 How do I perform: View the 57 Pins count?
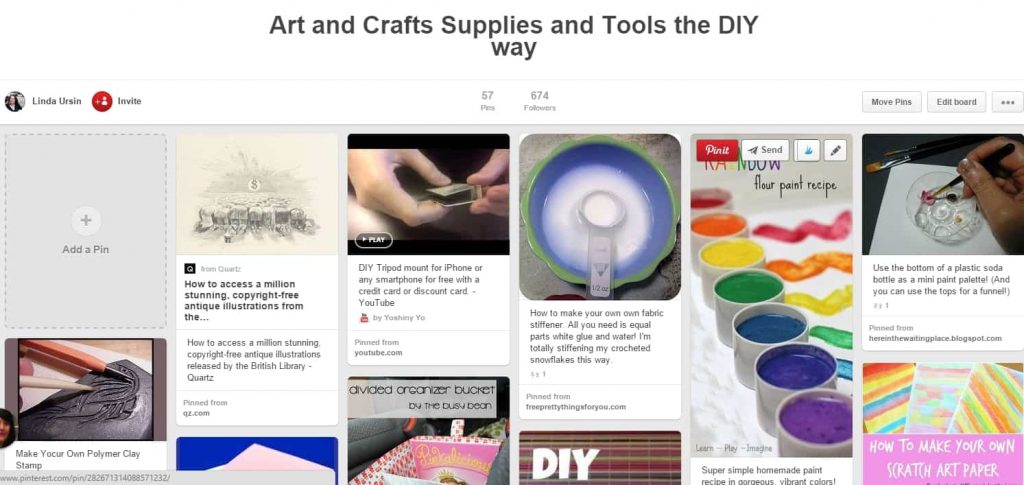[488, 101]
